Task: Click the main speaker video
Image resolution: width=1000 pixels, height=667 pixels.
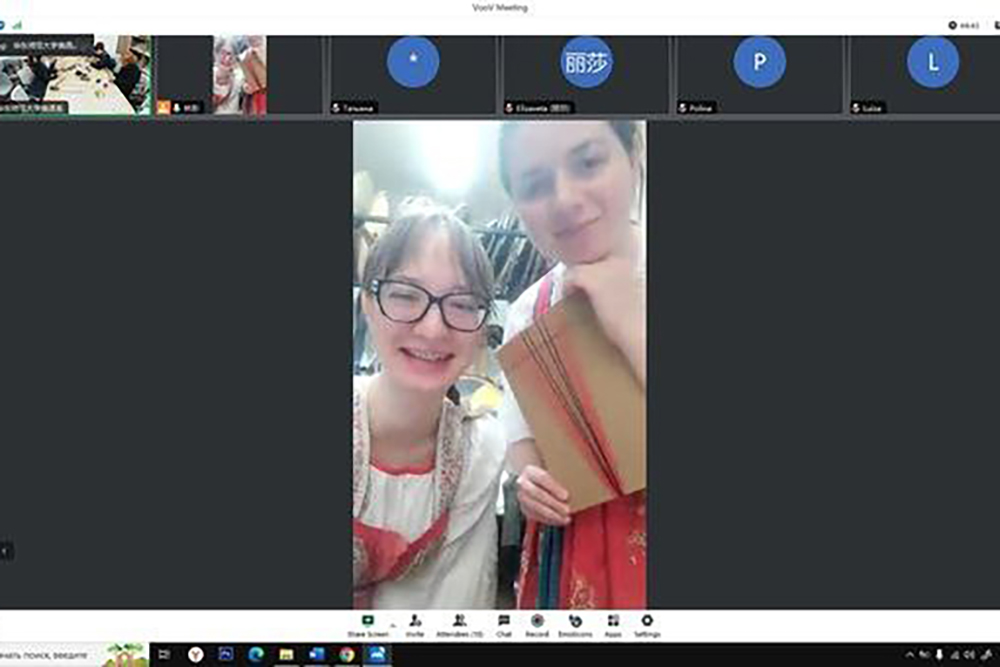Action: pos(499,364)
